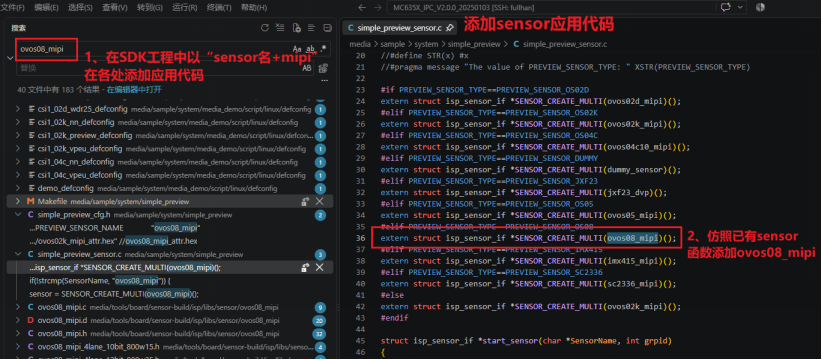Viewport: 822px width, 360px height.
Task: Open results in editor link
Action: [x=134, y=90]
